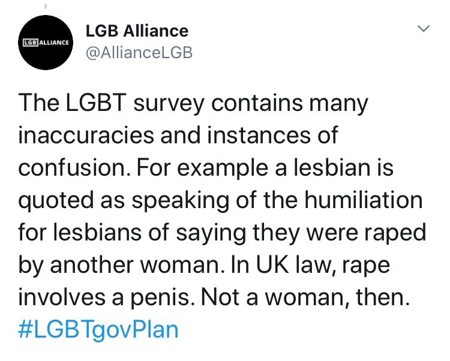Click the line beginning "by another woman"
The height and width of the screenshot is (361, 450).
pos(204,265)
